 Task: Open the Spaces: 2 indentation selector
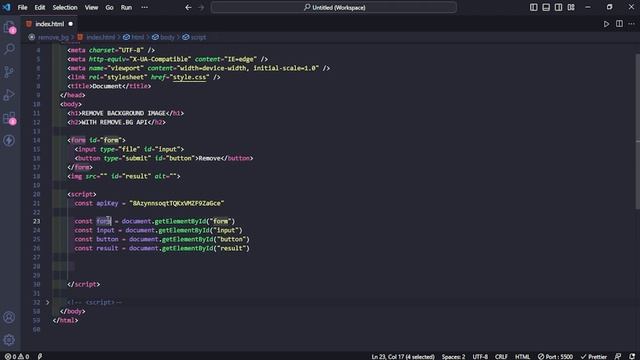point(453,356)
